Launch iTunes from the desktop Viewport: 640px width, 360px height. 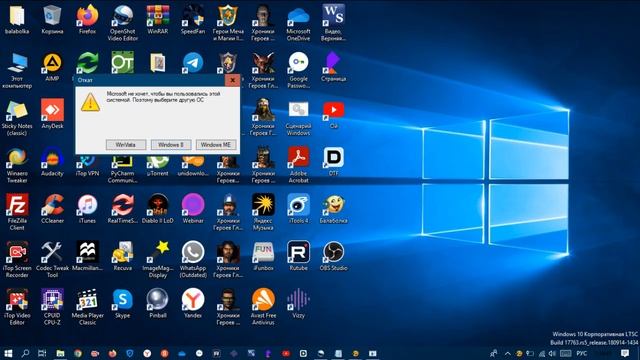pyautogui.click(x=87, y=209)
